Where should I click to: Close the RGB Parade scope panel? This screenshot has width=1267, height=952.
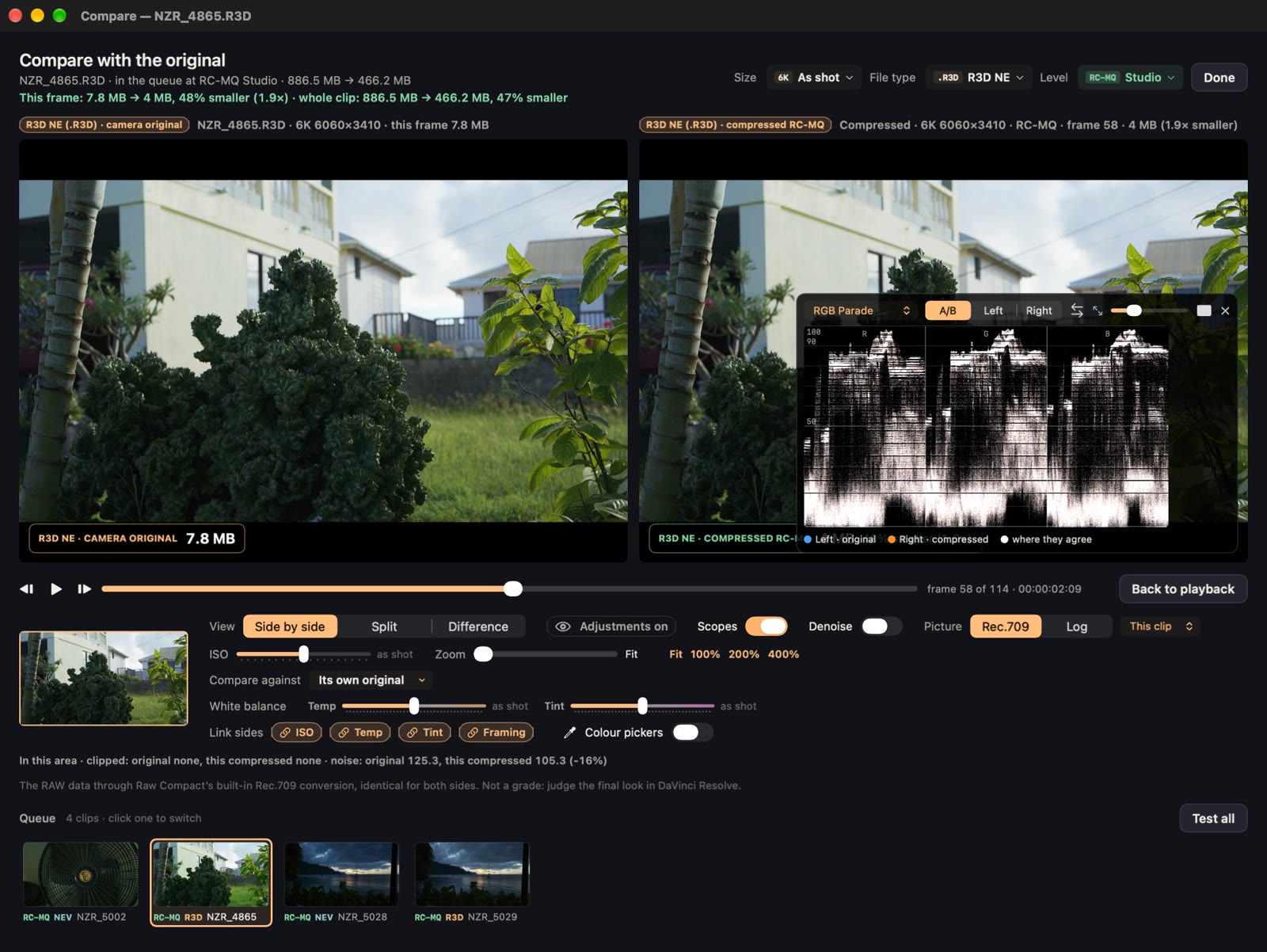(x=1225, y=310)
